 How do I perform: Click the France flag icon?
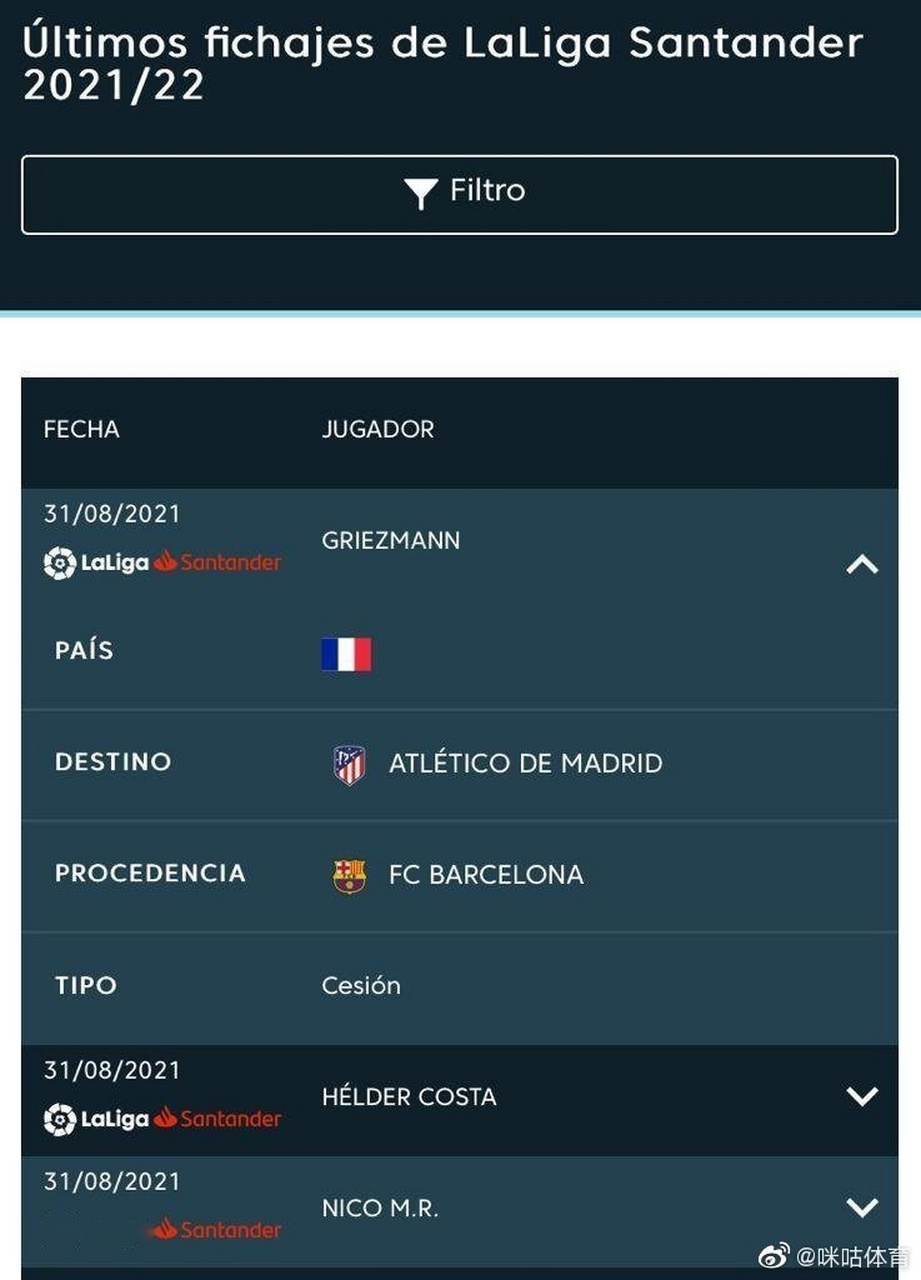click(x=346, y=654)
